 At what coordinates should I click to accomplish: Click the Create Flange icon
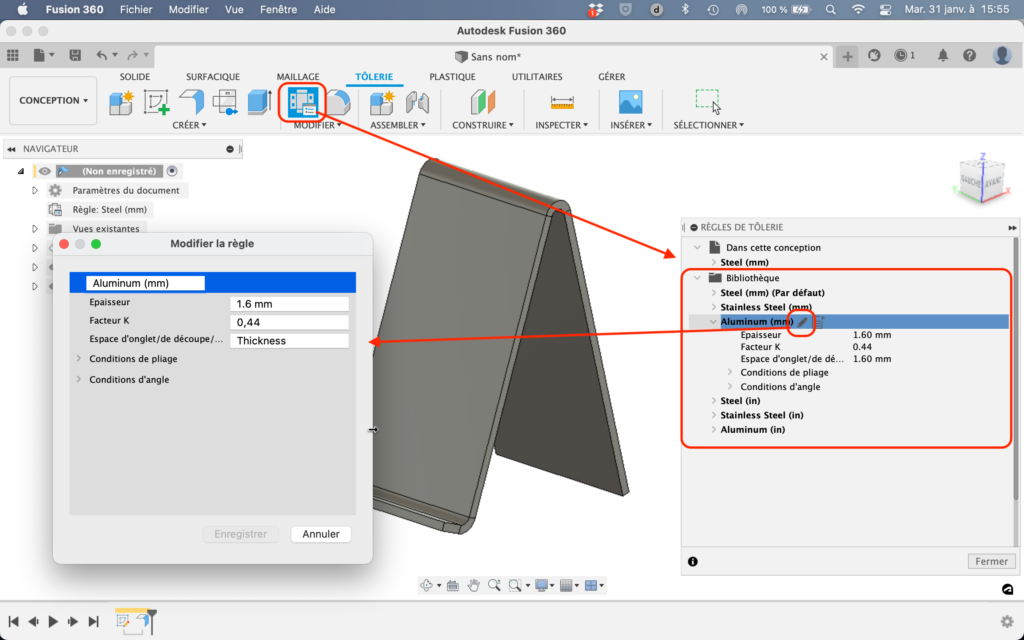pos(191,103)
